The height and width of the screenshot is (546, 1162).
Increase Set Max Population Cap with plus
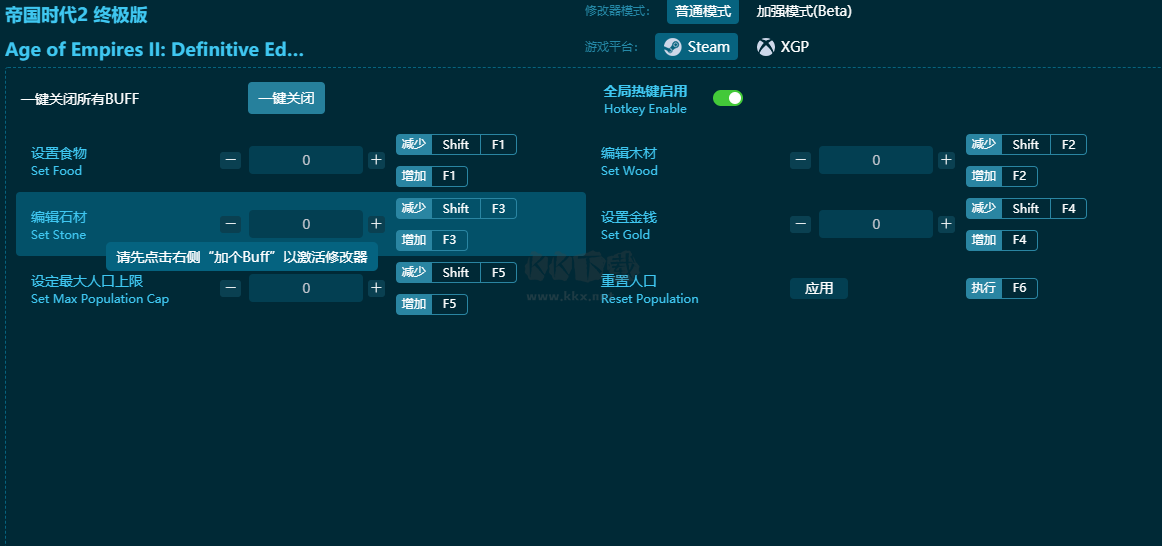click(376, 288)
